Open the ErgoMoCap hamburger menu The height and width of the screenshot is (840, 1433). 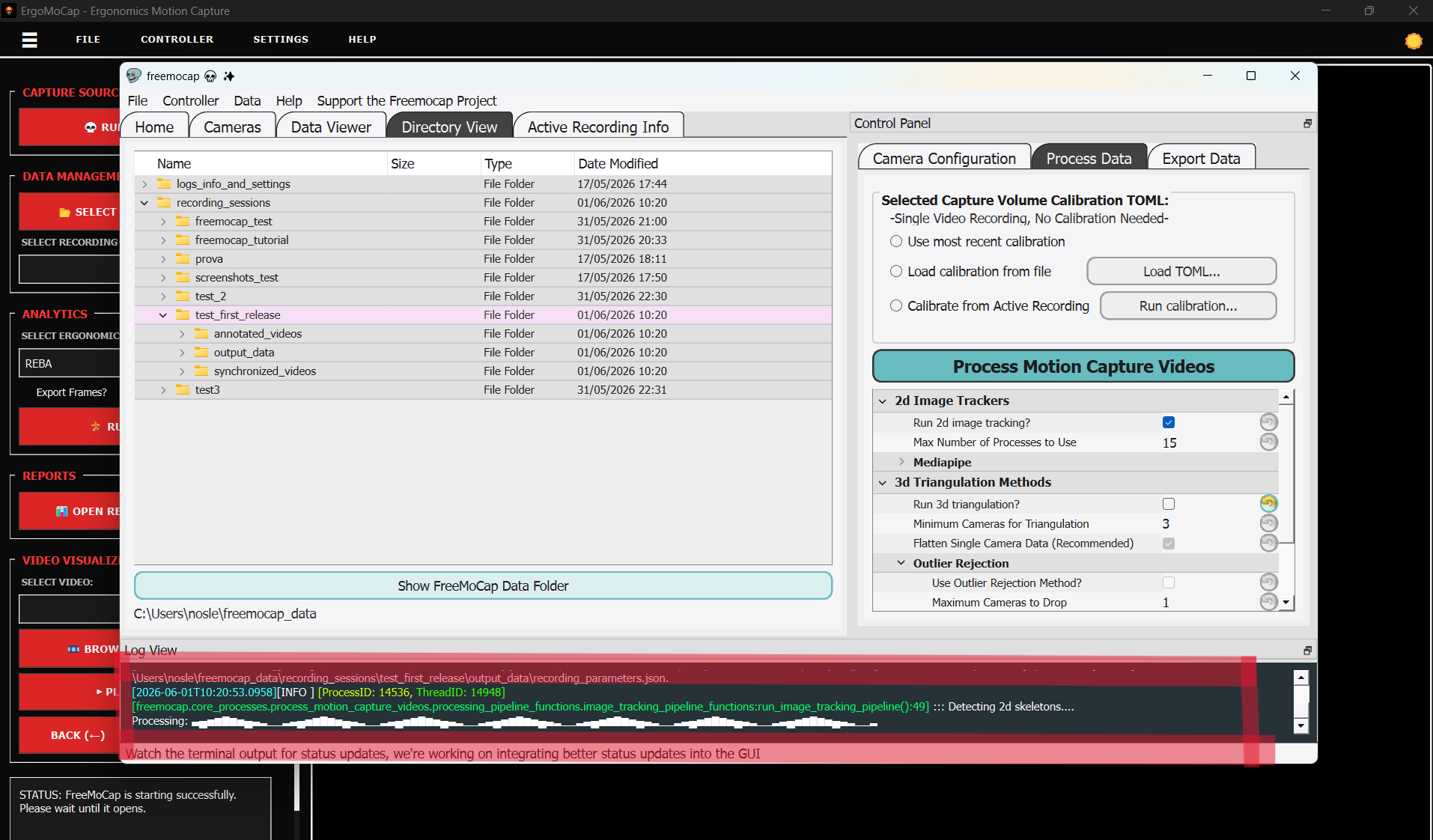pos(30,40)
